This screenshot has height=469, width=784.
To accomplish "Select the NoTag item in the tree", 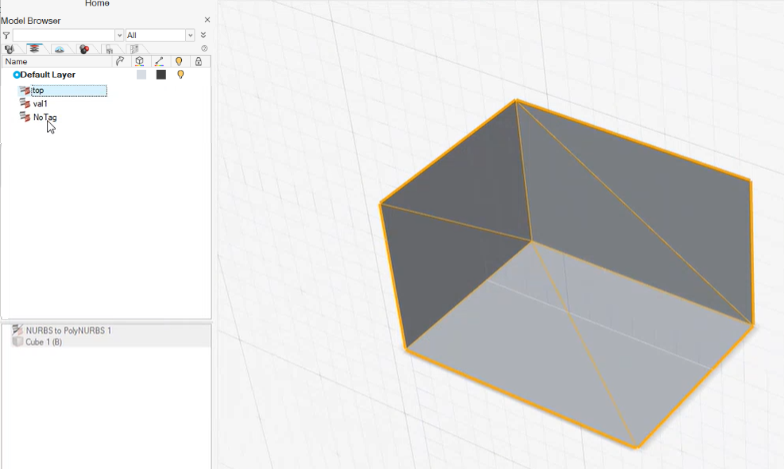I will pyautogui.click(x=44, y=117).
